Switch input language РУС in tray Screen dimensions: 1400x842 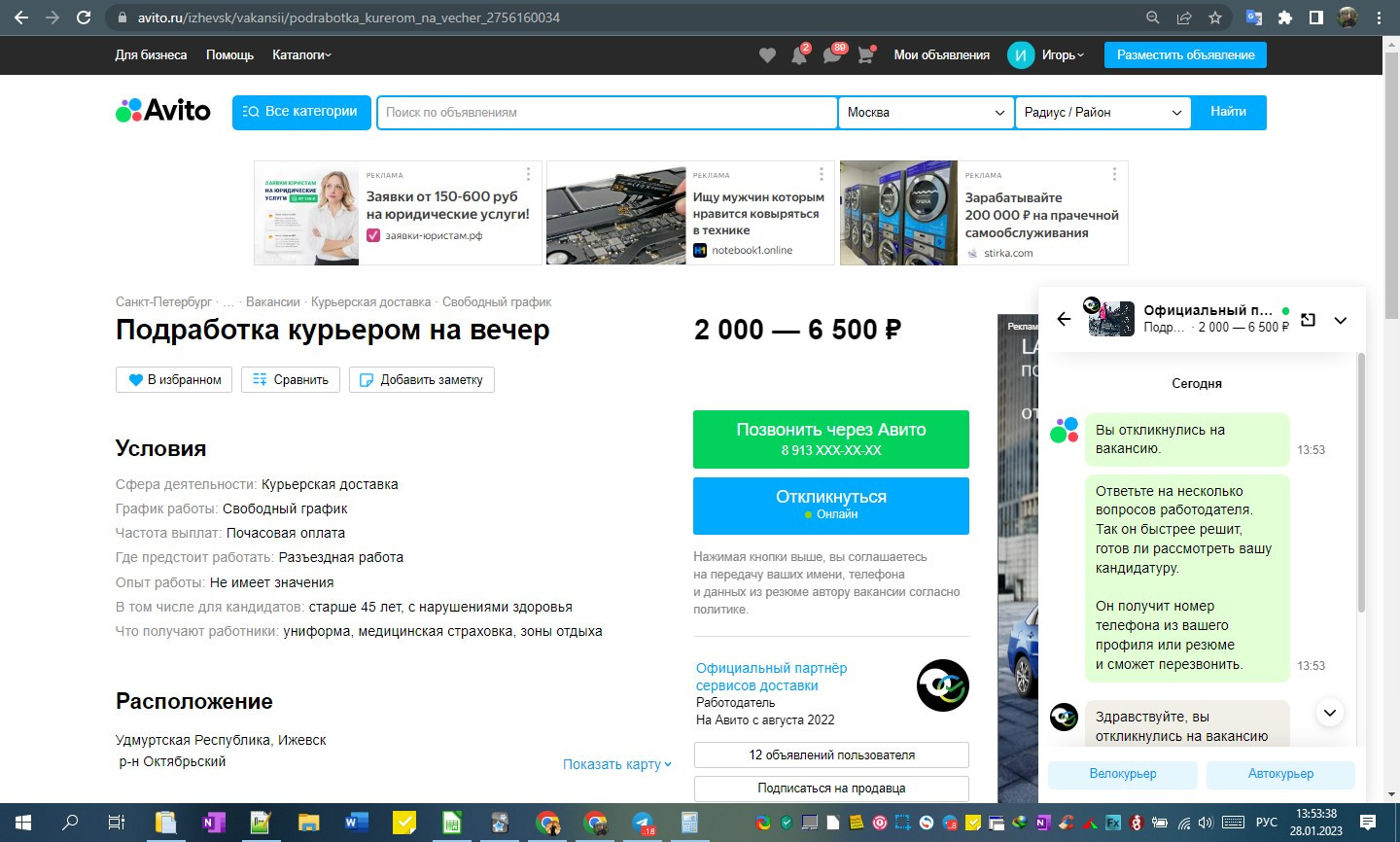coord(1266,823)
